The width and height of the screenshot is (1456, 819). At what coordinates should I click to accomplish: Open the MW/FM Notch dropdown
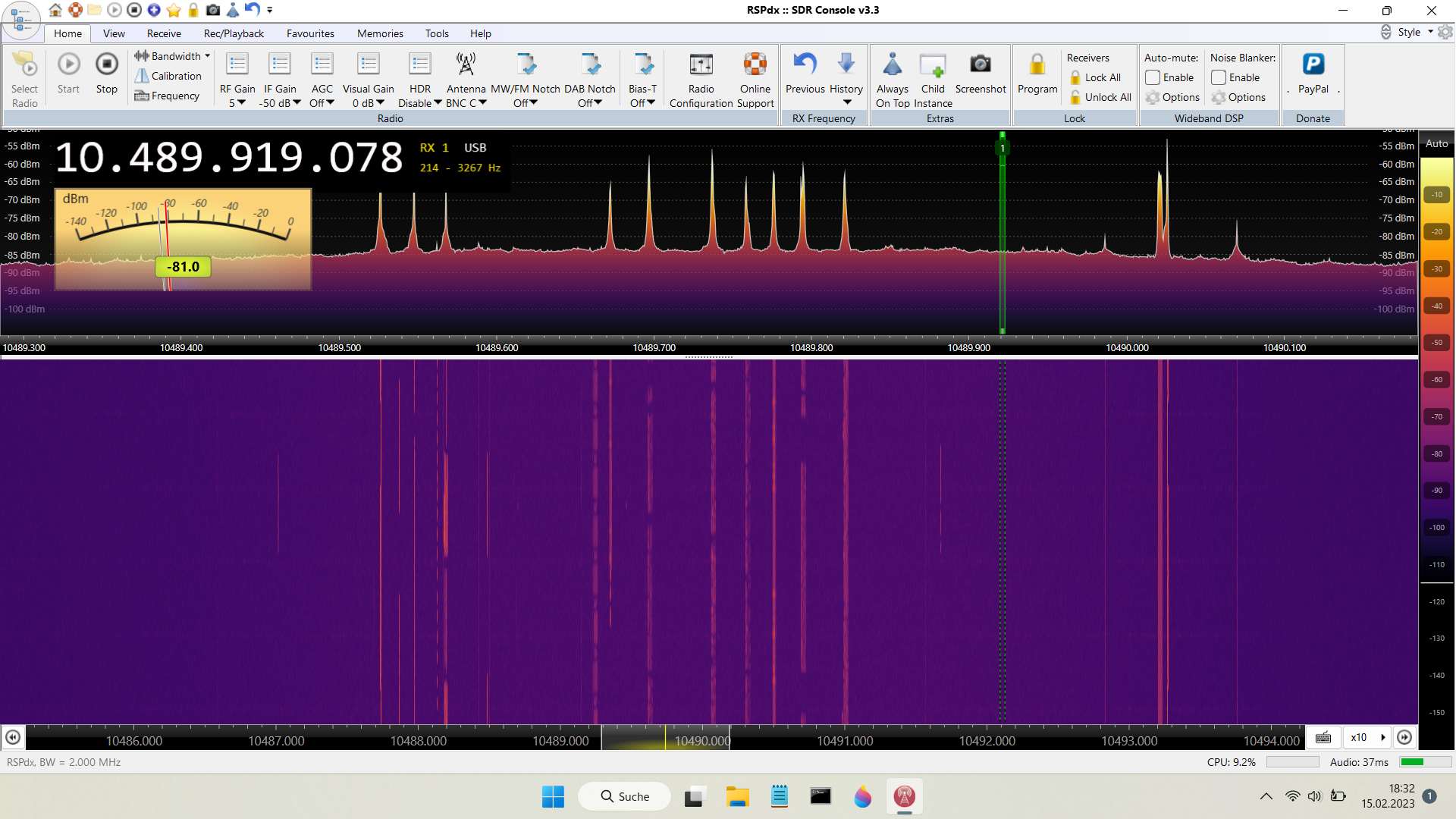(526, 103)
